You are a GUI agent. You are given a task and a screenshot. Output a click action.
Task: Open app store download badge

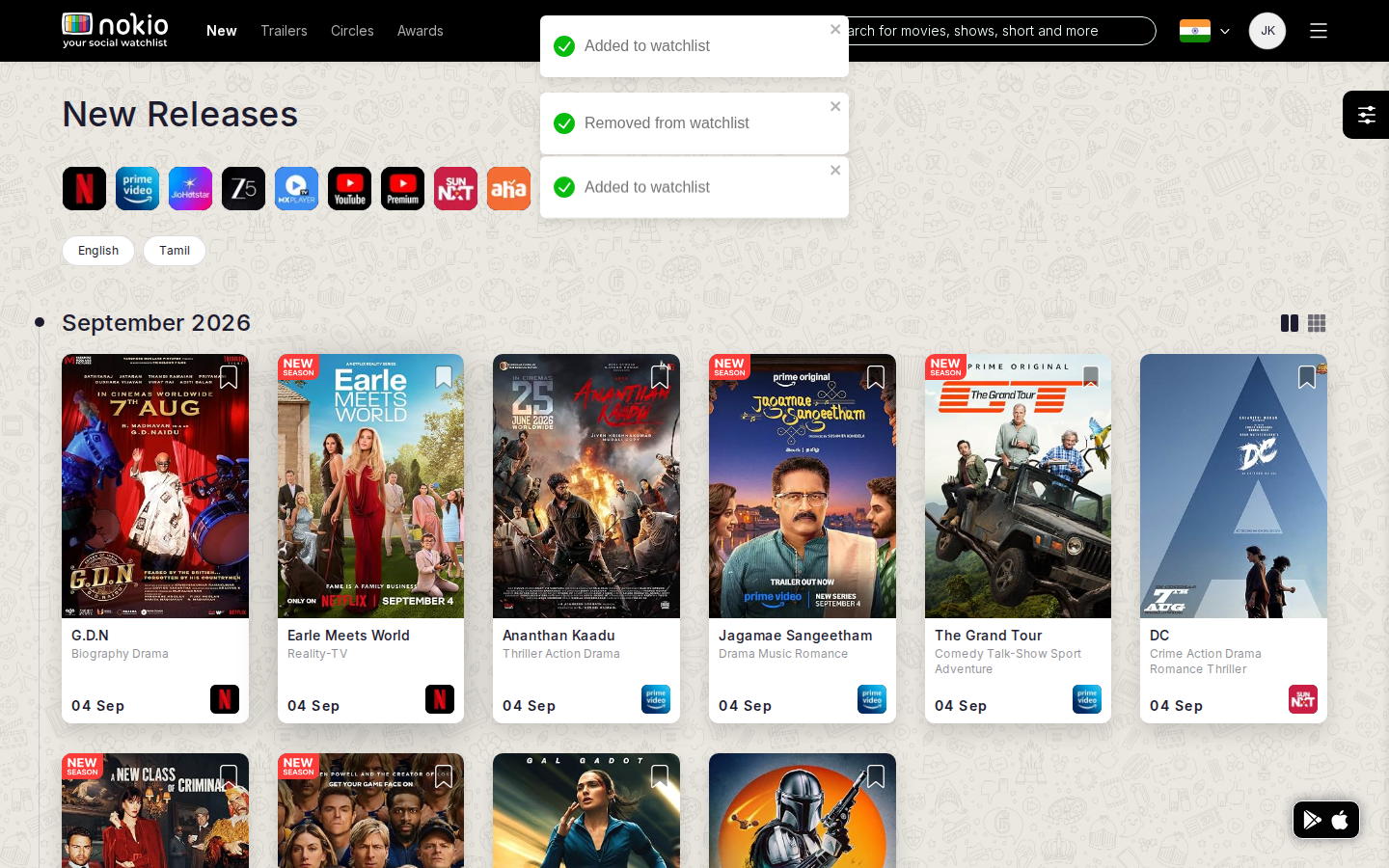pyautogui.click(x=1326, y=820)
